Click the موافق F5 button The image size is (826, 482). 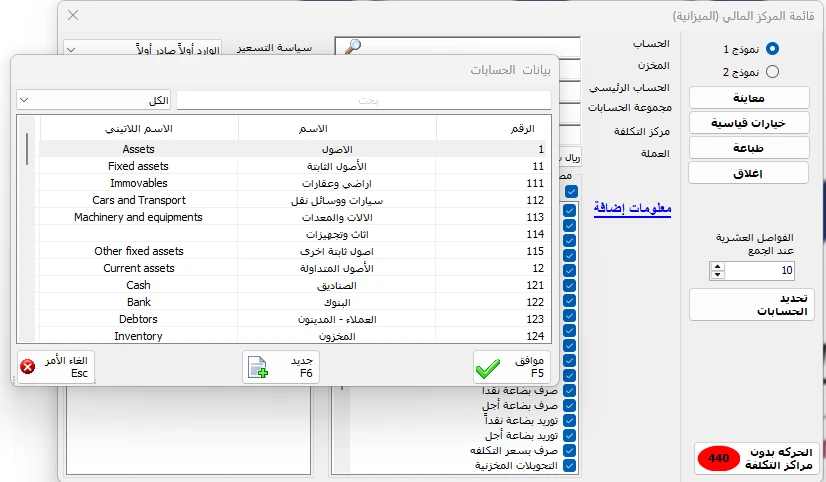pyautogui.click(x=512, y=367)
